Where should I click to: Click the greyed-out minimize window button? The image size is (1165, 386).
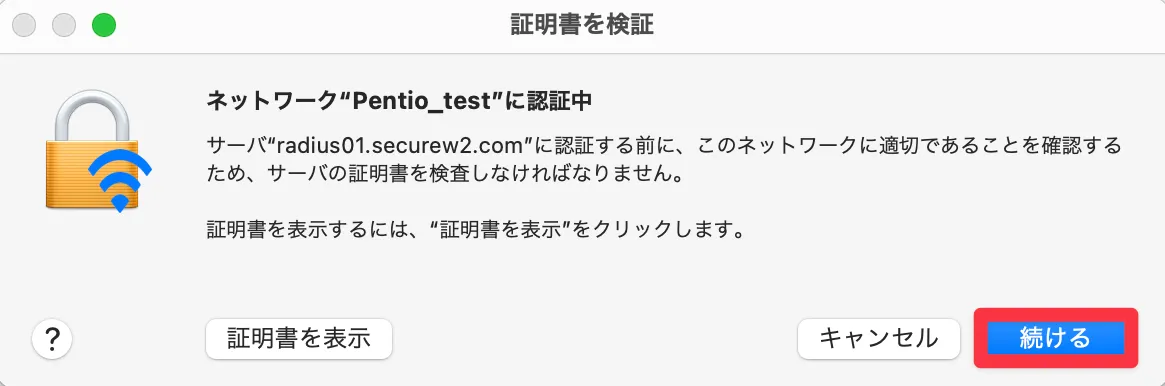pyautogui.click(x=64, y=25)
